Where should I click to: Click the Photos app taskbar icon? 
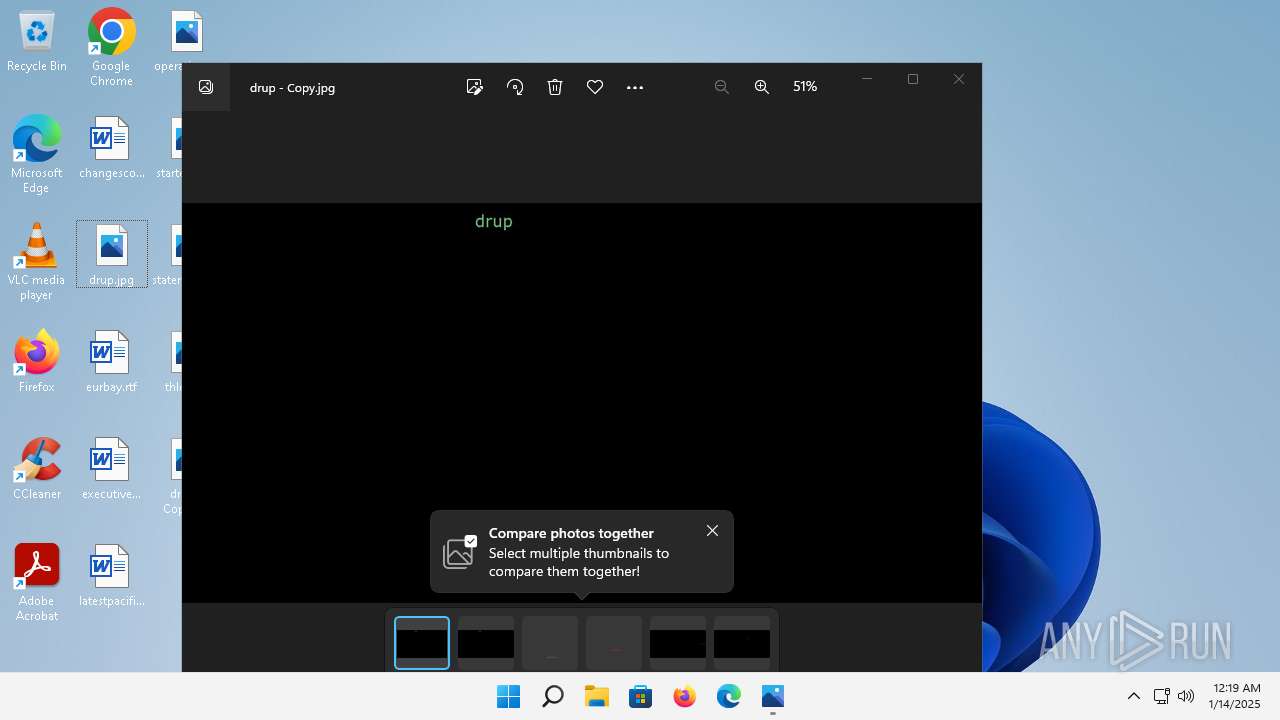click(x=772, y=696)
